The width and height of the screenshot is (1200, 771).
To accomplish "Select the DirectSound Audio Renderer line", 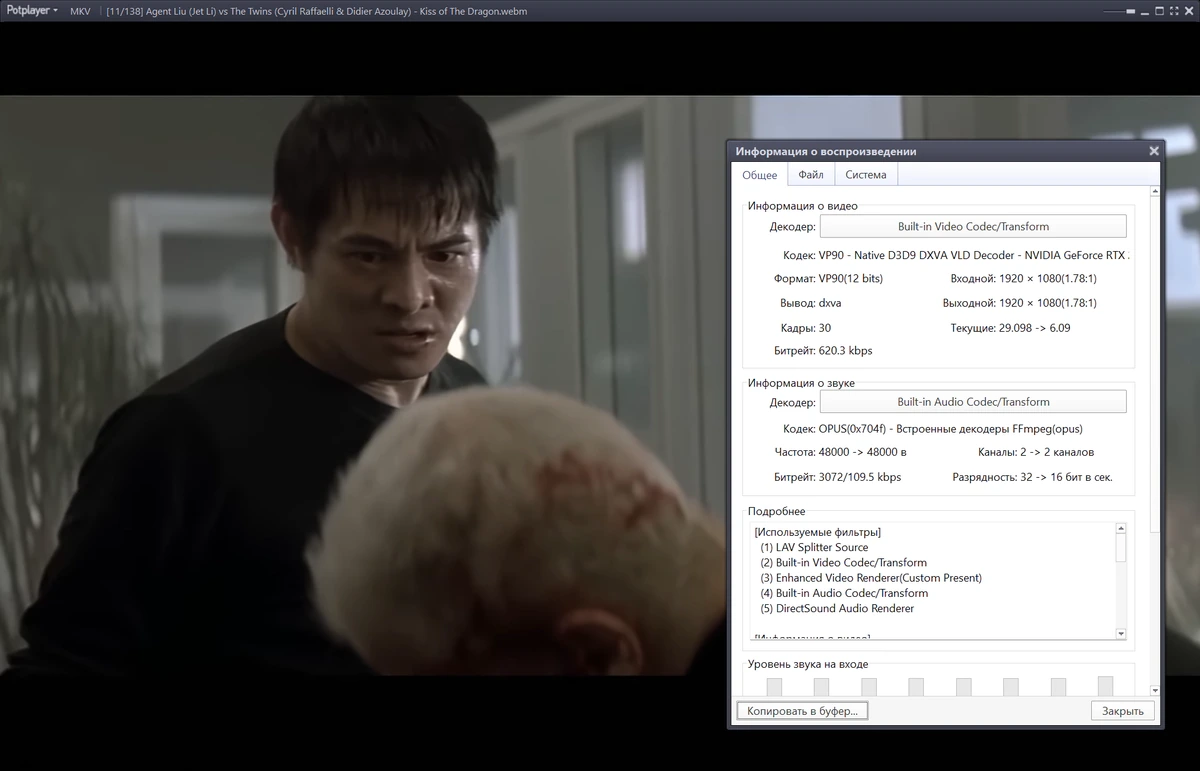I will (837, 608).
